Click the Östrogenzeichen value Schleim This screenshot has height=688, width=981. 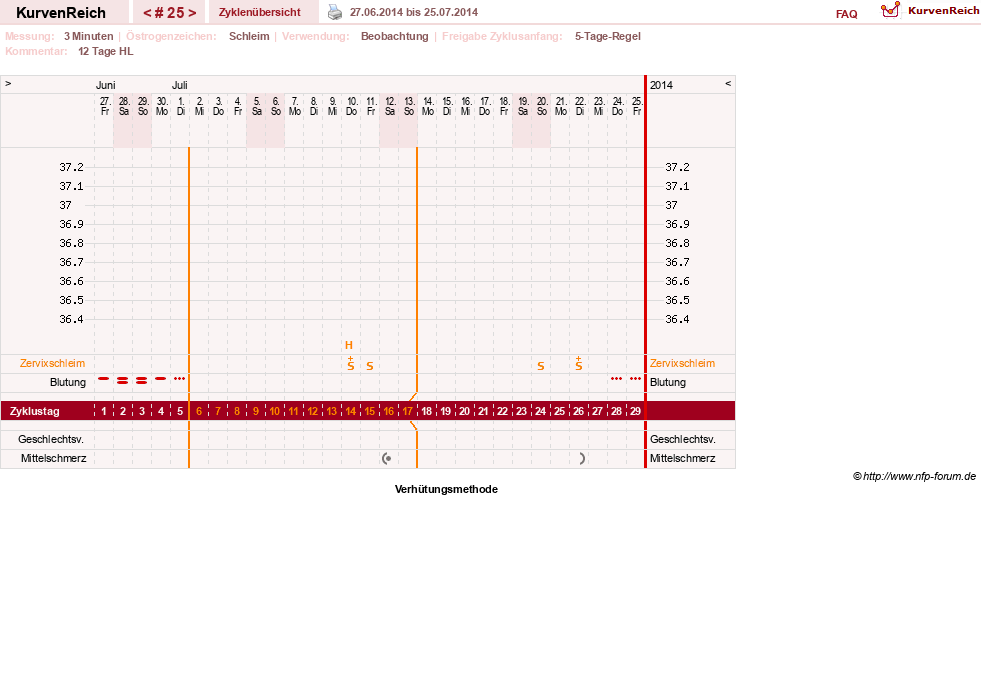(249, 36)
